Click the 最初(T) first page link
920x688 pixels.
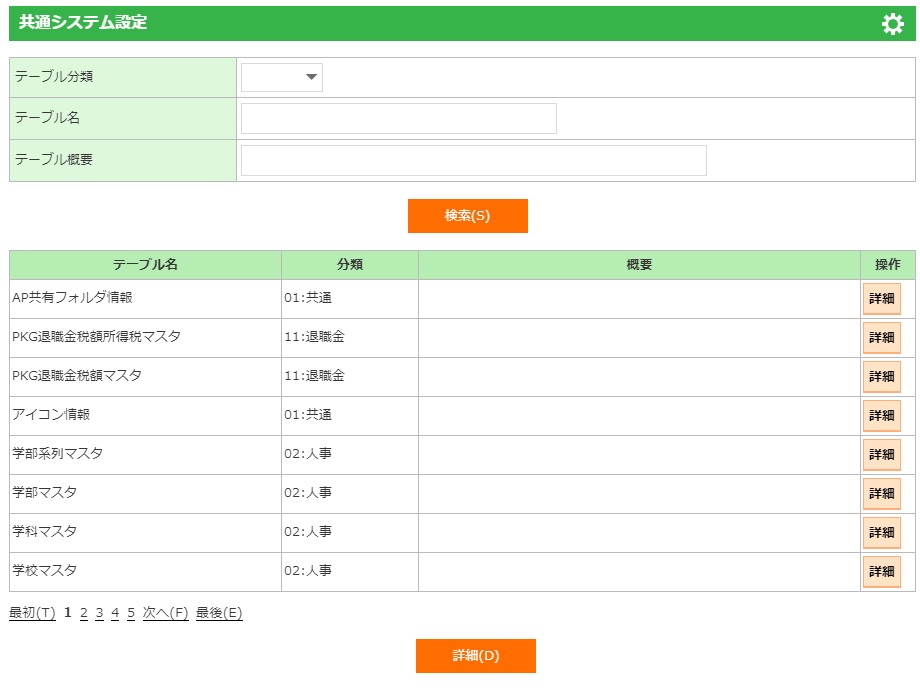pyautogui.click(x=32, y=613)
